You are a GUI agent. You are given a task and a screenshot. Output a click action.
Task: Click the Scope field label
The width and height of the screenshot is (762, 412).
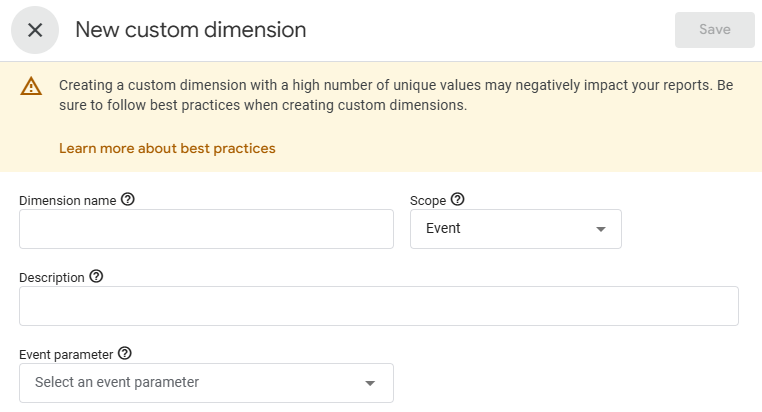point(428,201)
